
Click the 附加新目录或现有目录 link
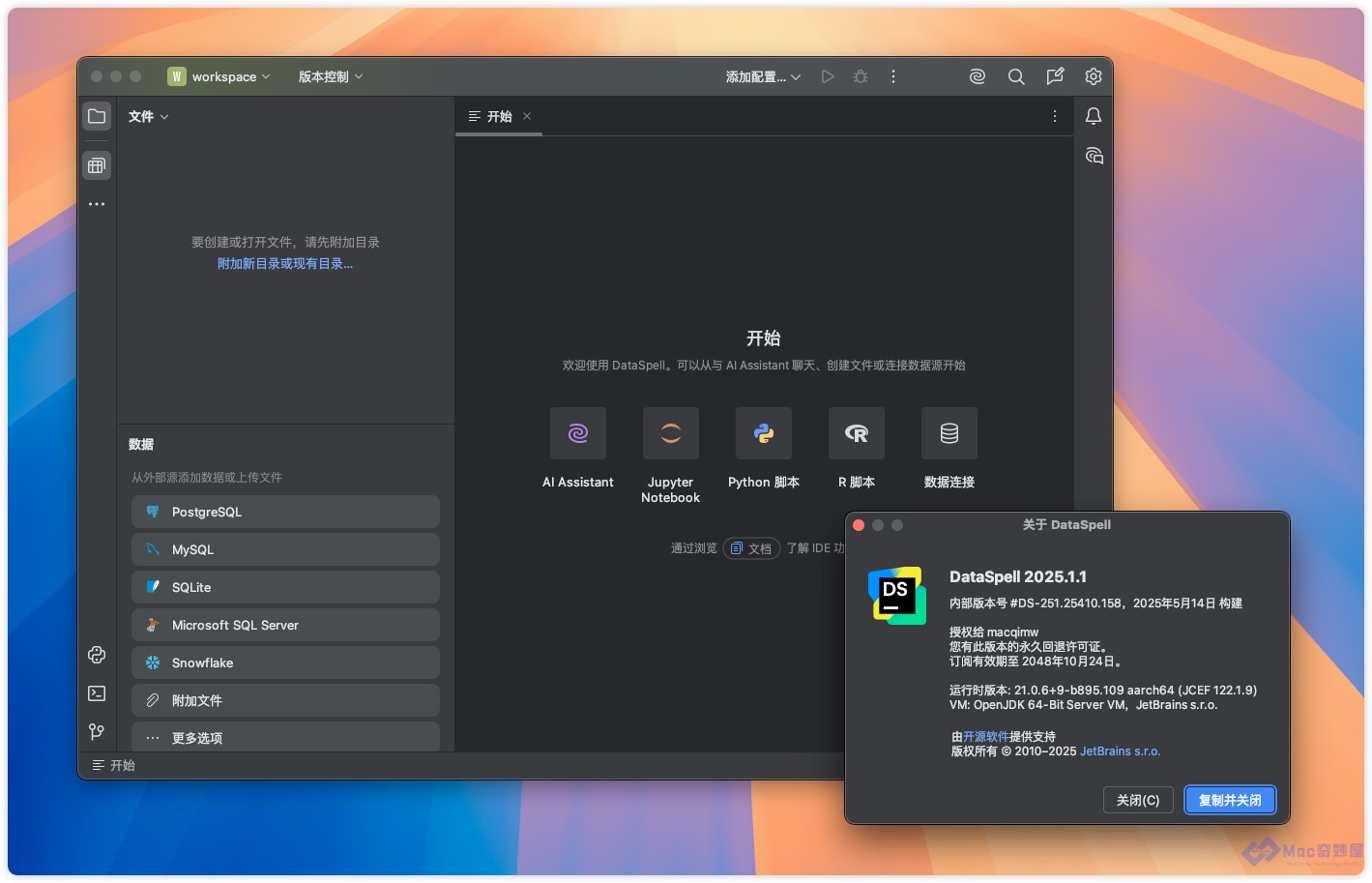285,264
